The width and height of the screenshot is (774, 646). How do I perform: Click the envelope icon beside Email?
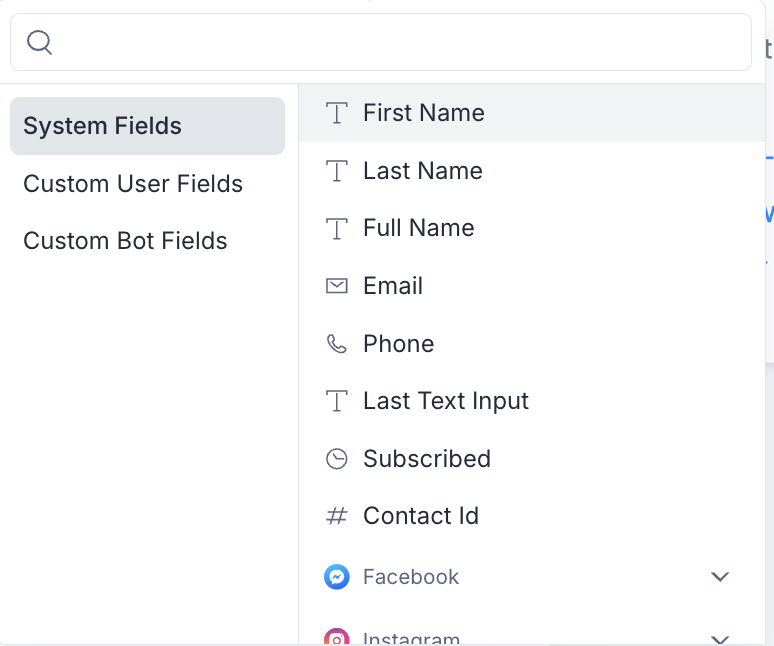click(337, 286)
